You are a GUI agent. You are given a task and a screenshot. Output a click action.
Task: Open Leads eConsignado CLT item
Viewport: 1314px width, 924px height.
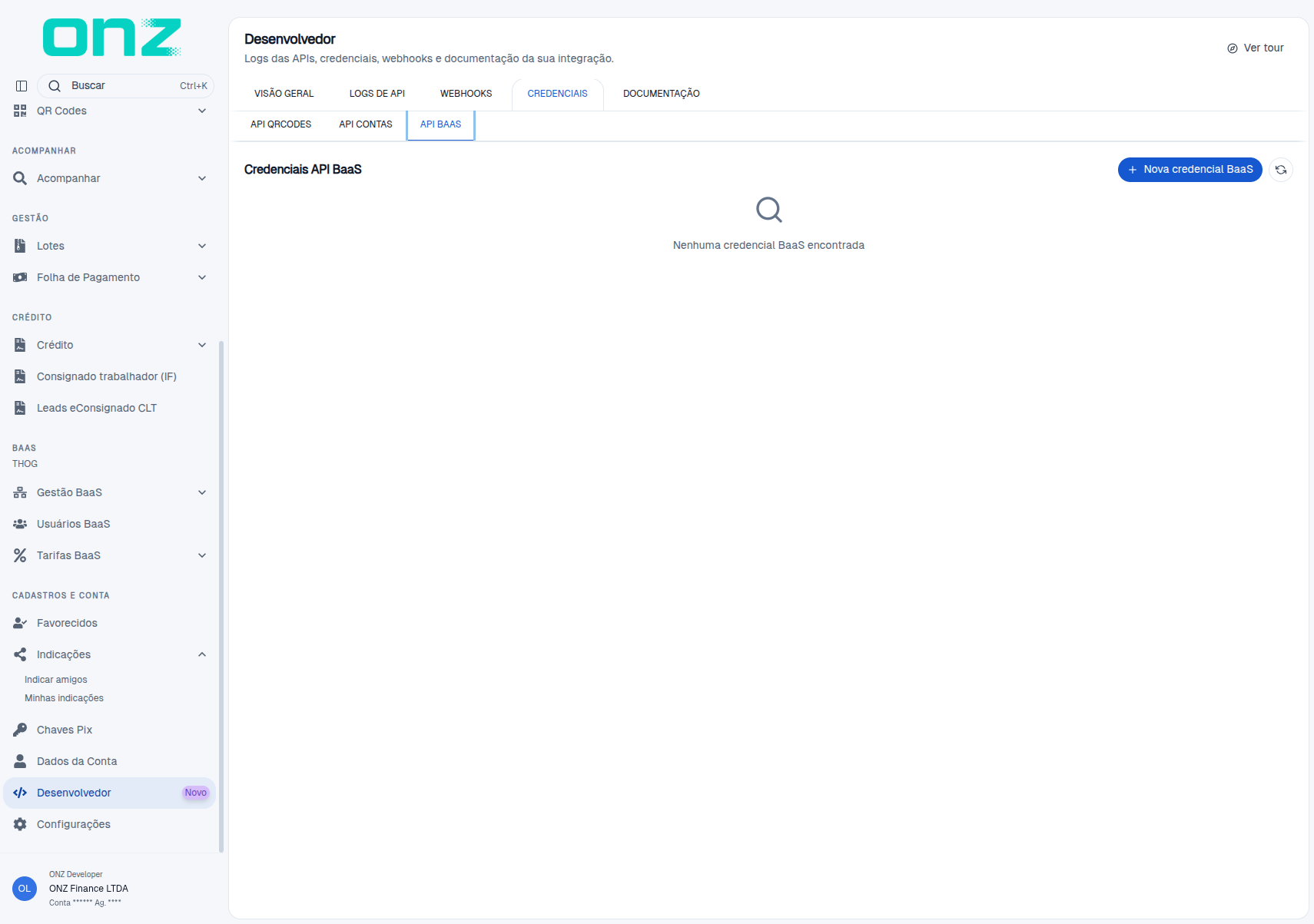pyautogui.click(x=109, y=408)
